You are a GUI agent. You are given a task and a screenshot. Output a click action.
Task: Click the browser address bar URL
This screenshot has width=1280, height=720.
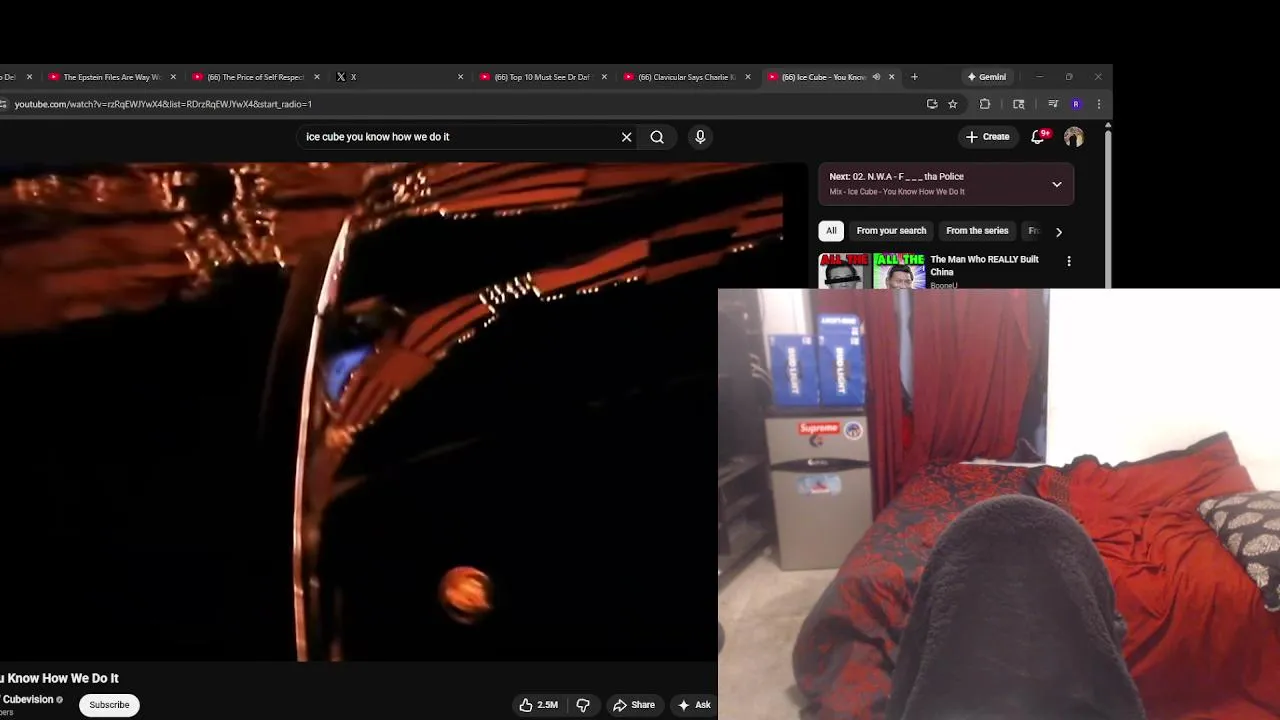[x=163, y=104]
